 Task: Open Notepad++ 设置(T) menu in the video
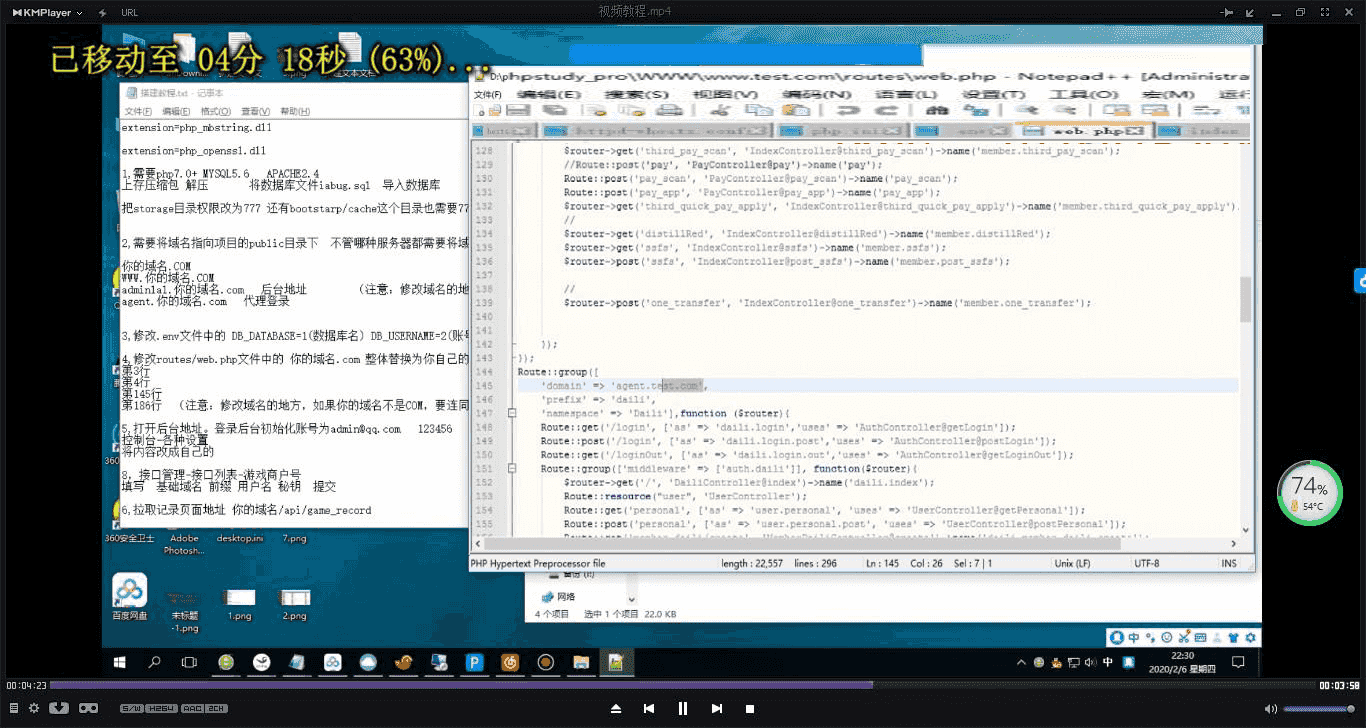tap(992, 94)
